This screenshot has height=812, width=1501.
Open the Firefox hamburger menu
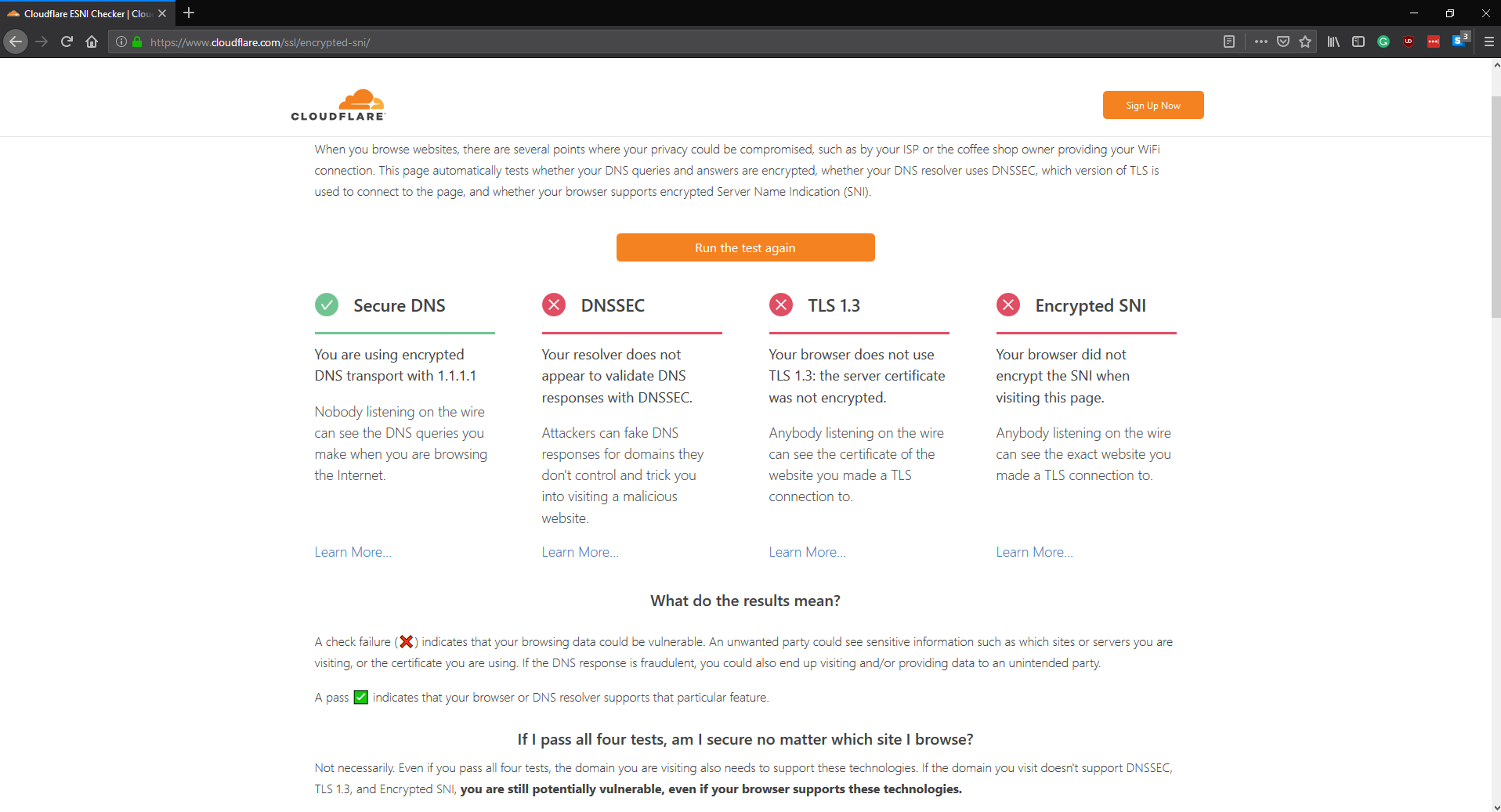coord(1488,42)
